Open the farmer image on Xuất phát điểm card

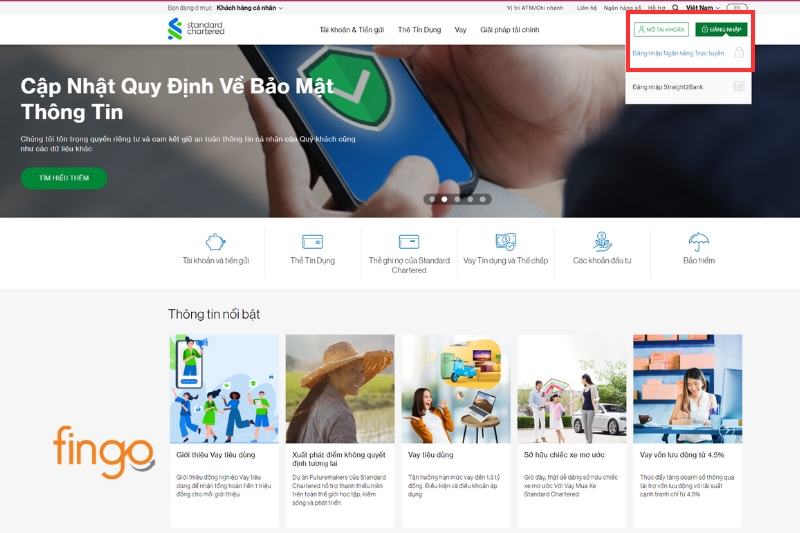(x=340, y=389)
